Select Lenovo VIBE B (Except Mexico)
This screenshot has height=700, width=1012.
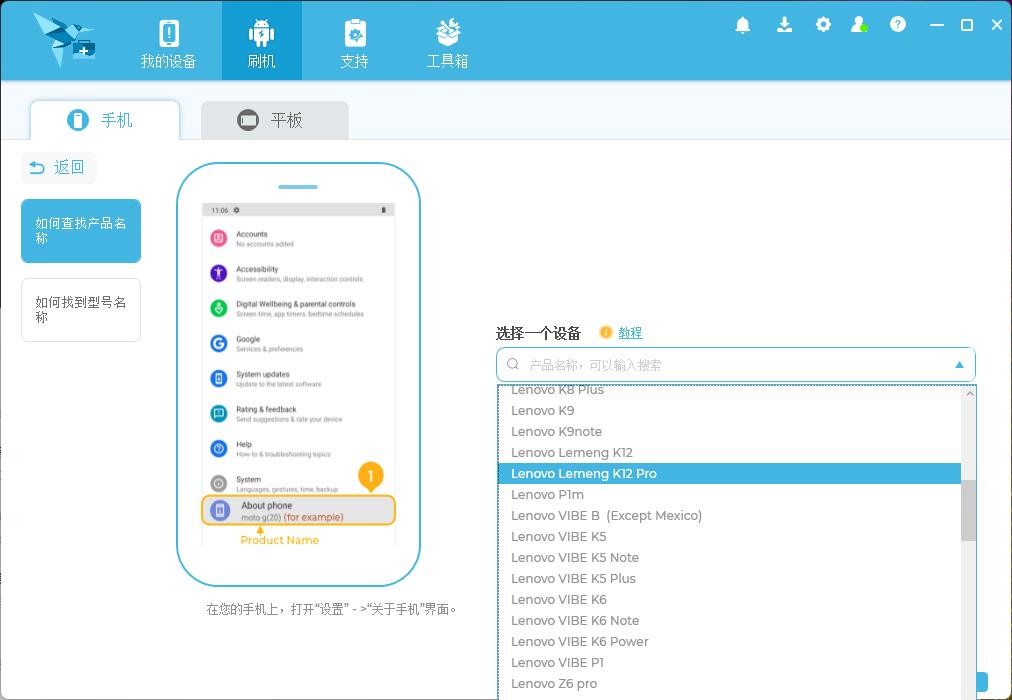pos(729,515)
